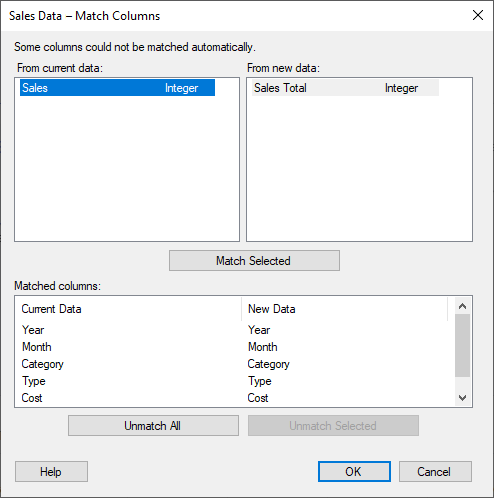This screenshot has width=494, height=498.
Task: Click the New Data column header
Action: (x=344, y=309)
